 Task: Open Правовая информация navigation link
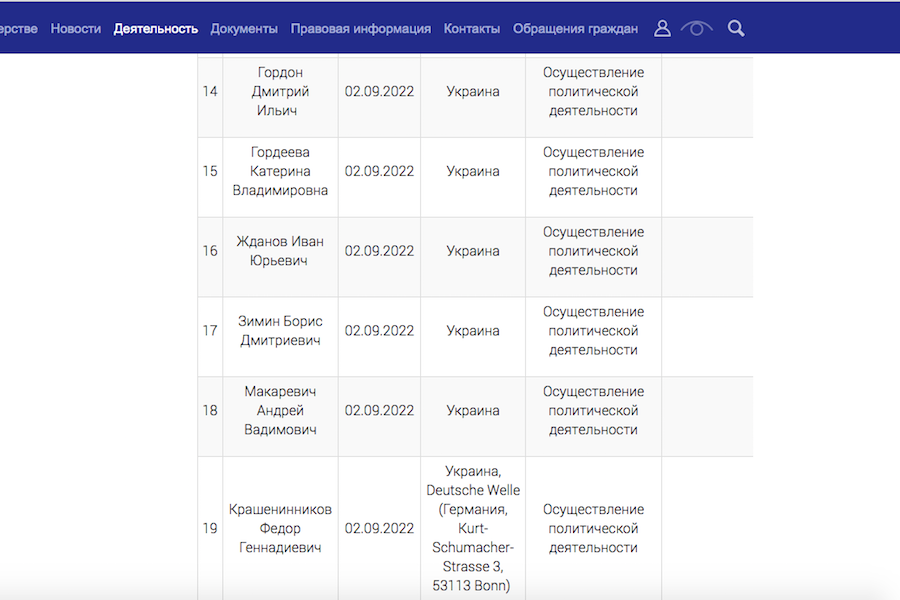(x=361, y=29)
